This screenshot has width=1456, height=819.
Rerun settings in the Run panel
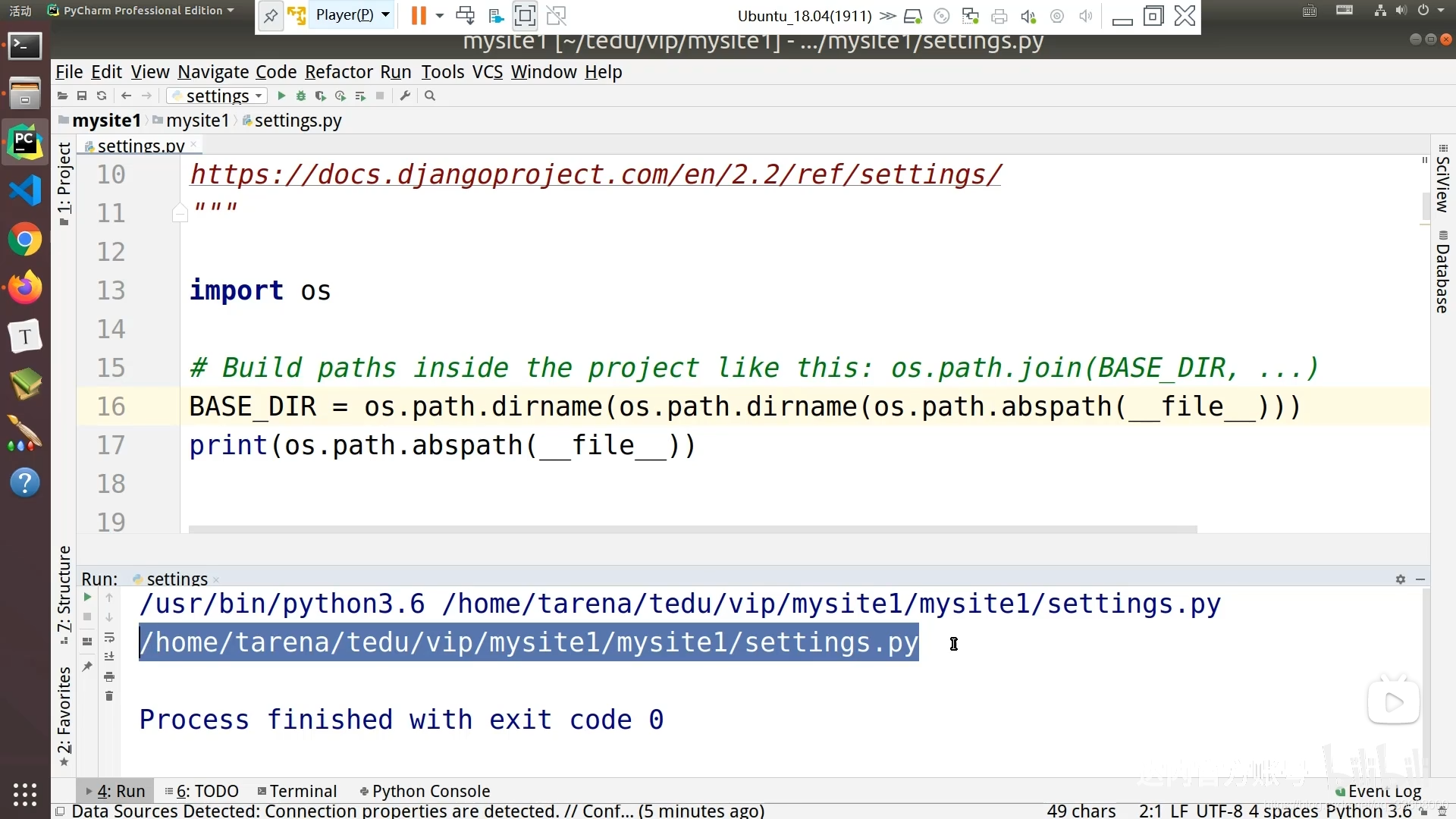coord(87,598)
